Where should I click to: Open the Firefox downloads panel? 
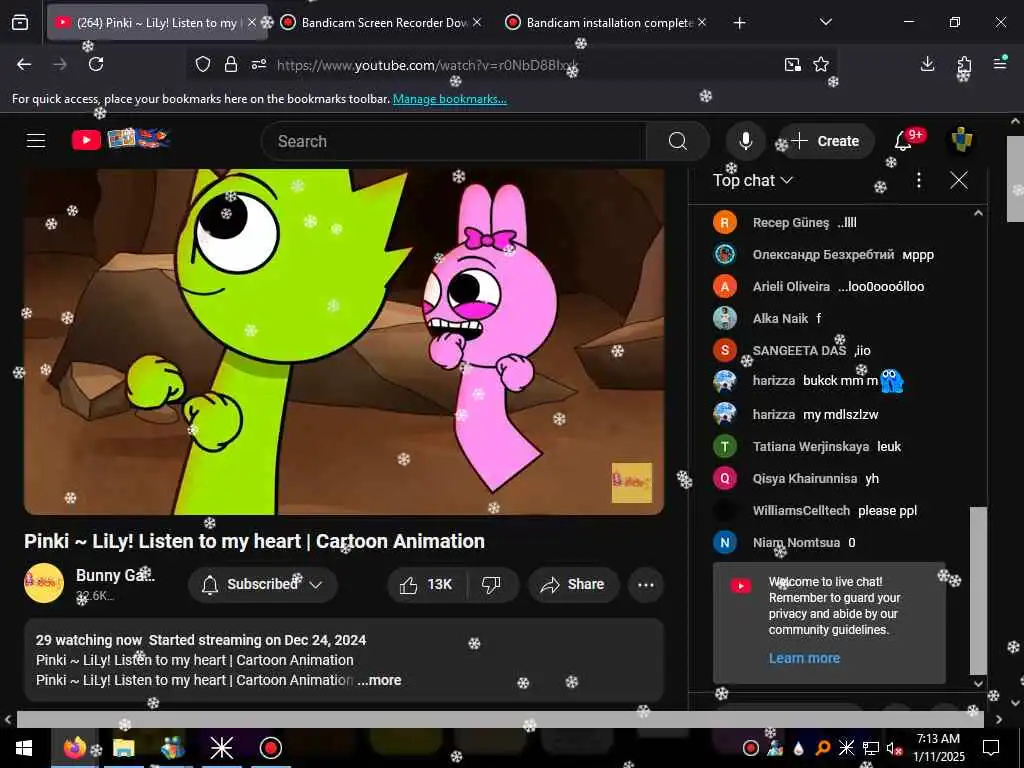click(927, 63)
